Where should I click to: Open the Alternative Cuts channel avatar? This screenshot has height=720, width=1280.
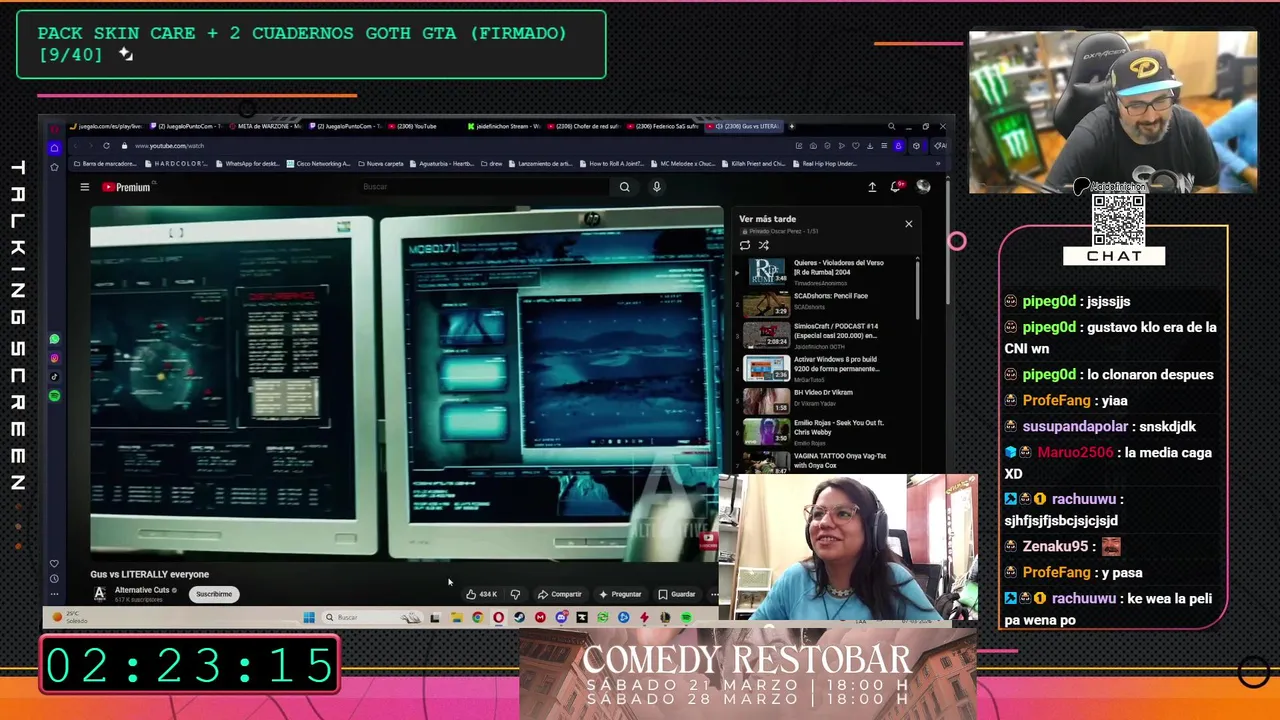click(99, 593)
